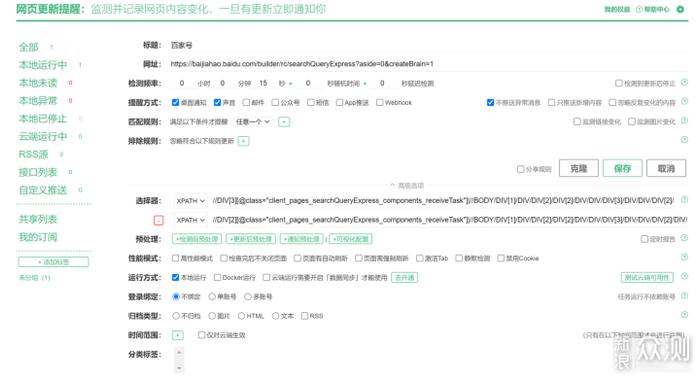Open the help icon on the 排除规则 row

pyautogui.click(x=684, y=140)
